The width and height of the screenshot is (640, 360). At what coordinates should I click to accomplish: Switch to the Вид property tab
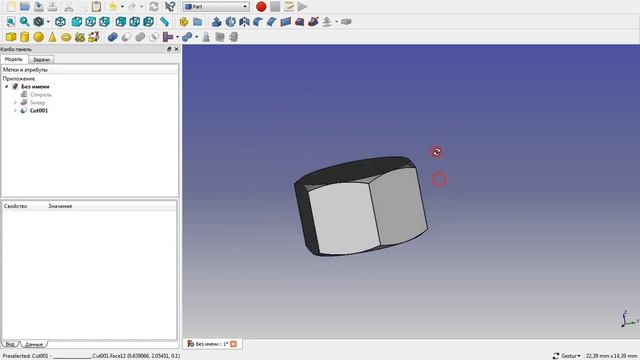(x=10, y=344)
